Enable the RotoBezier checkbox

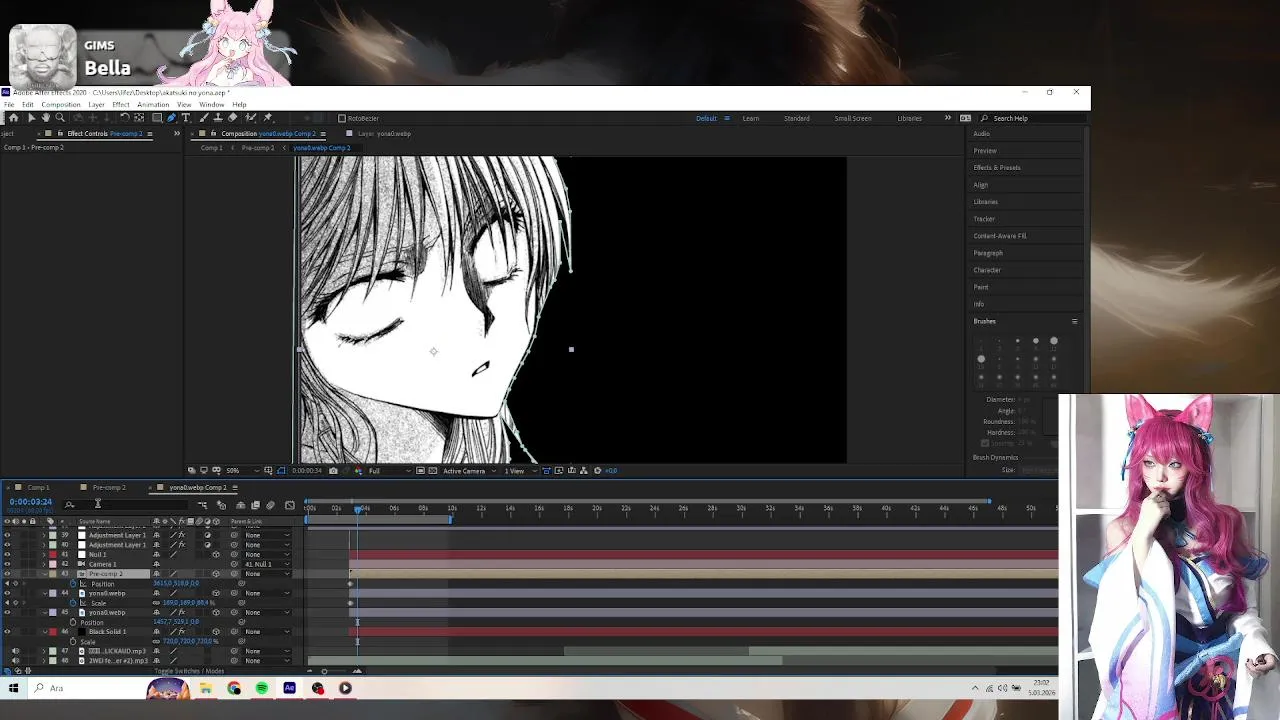click(x=342, y=118)
